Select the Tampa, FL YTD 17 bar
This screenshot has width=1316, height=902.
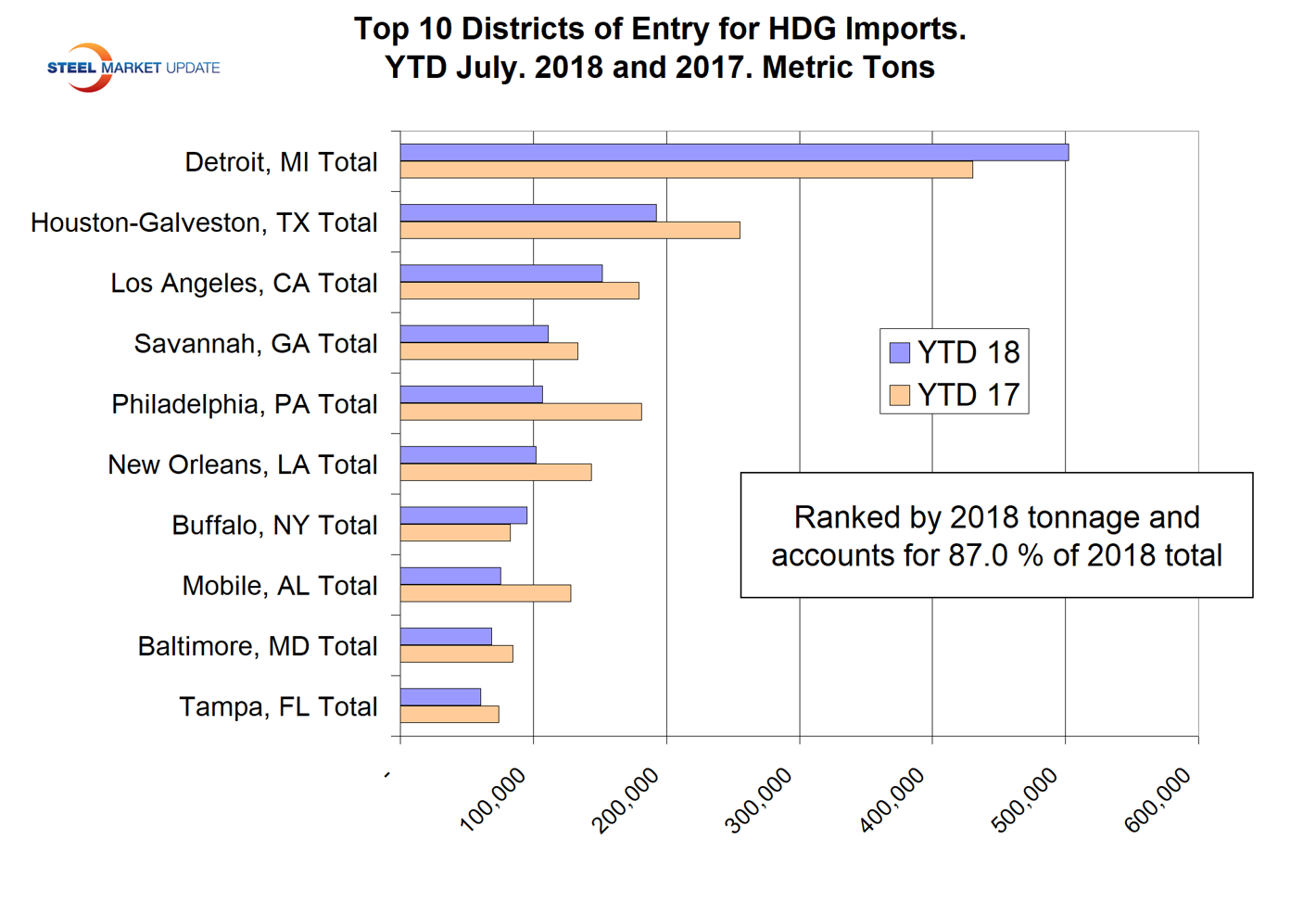coord(449,715)
